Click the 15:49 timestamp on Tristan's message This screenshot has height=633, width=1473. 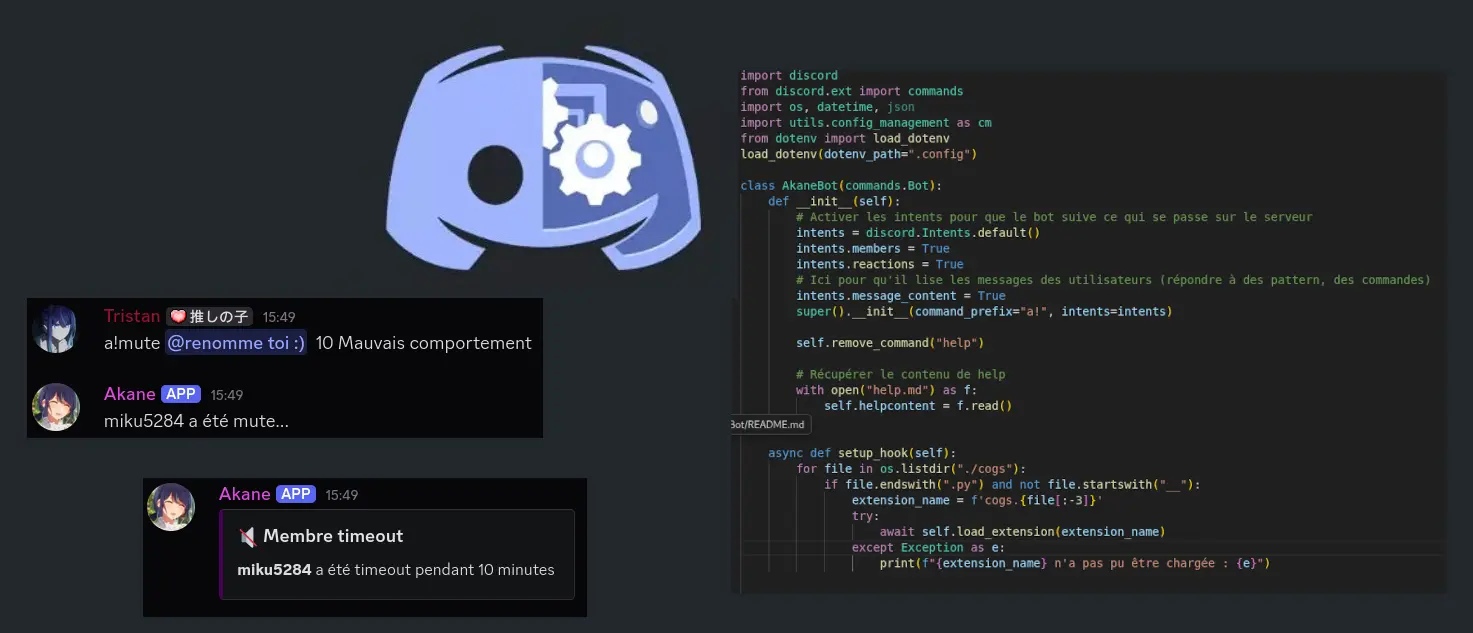coord(279,317)
